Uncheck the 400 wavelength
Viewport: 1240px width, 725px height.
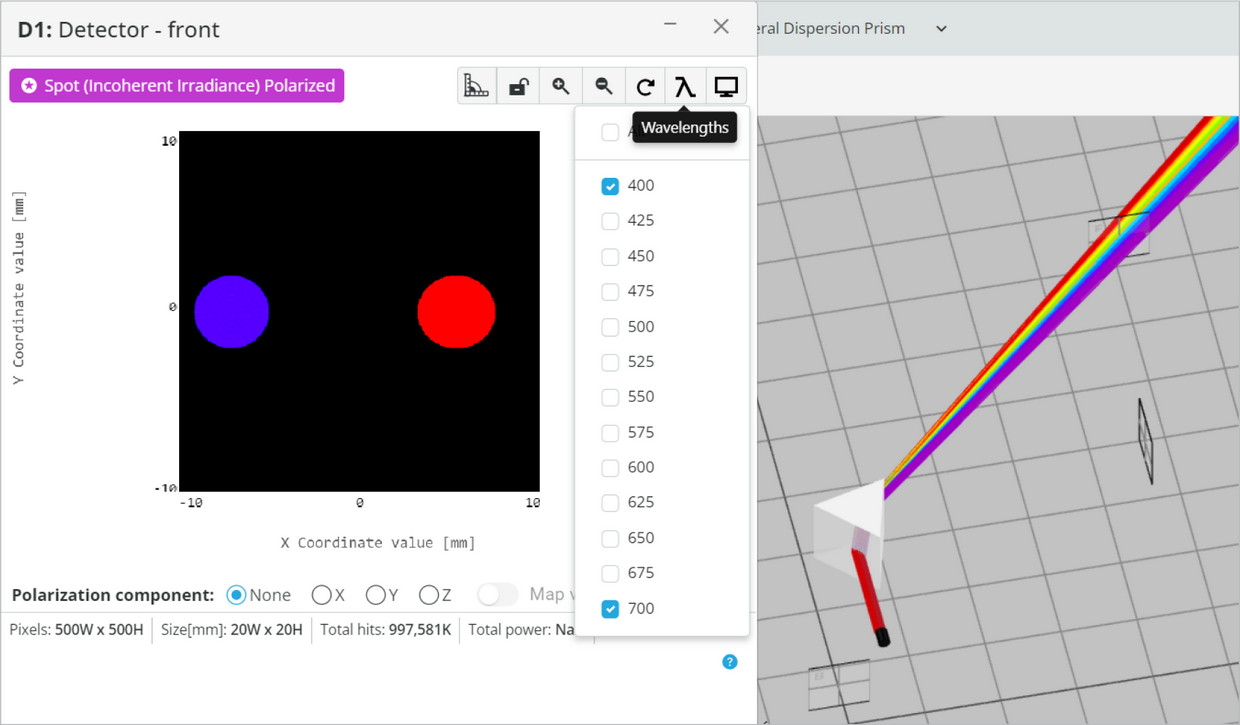(610, 186)
